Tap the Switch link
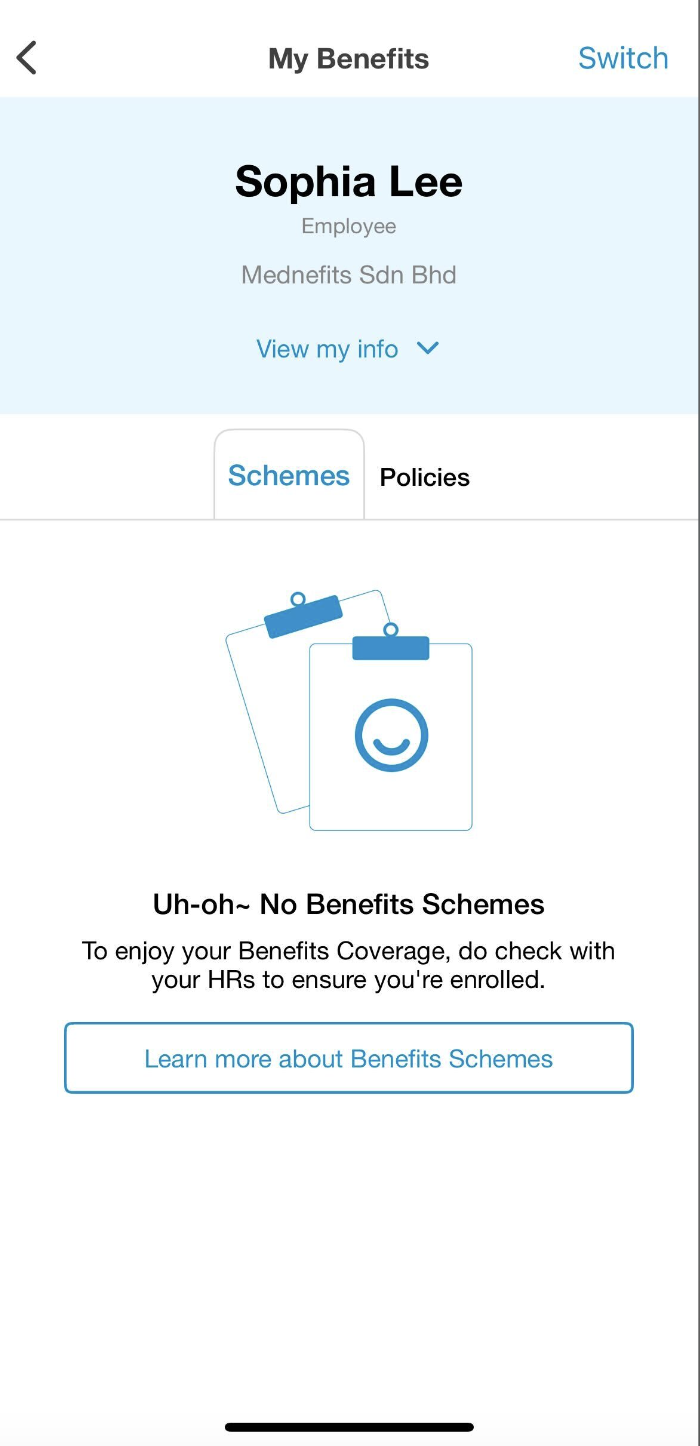The height and width of the screenshot is (1446, 700). point(623,58)
